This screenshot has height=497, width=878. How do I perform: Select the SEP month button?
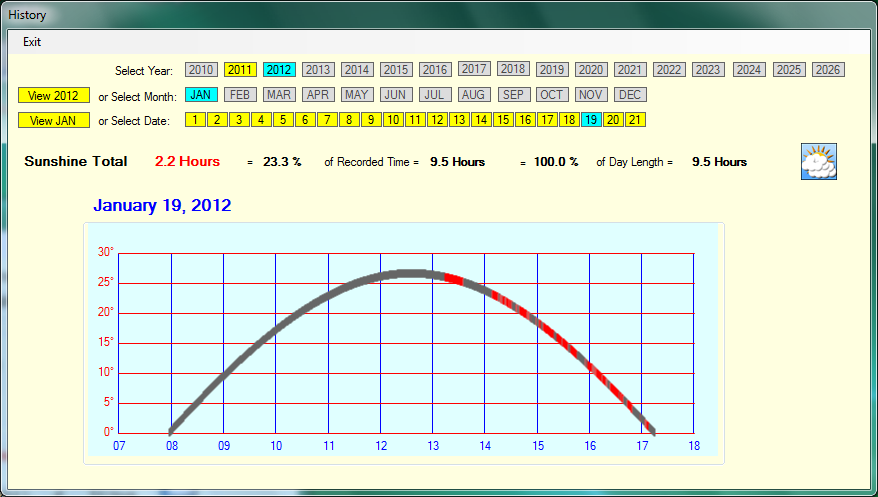[x=514, y=95]
